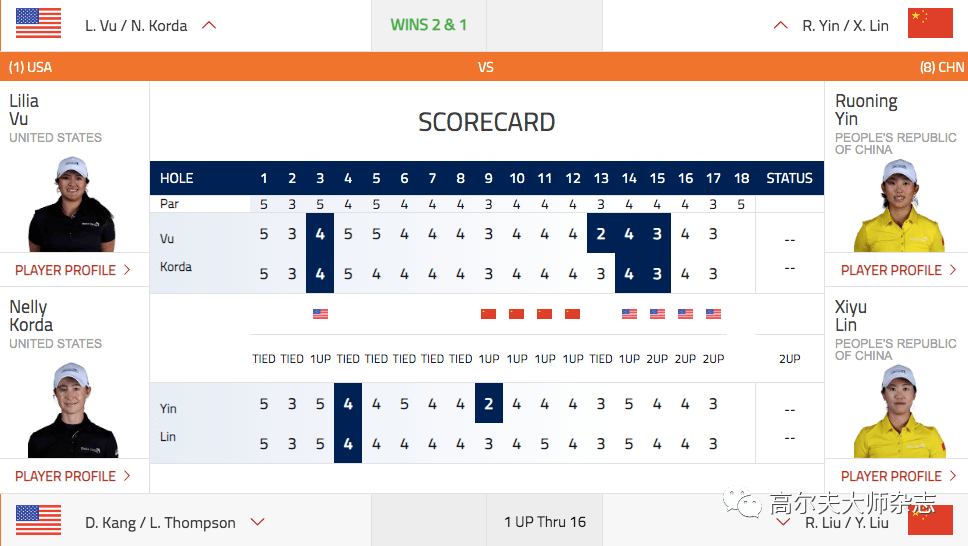The height and width of the screenshot is (546, 968).
Task: Click the China flag marker under hole 12
Action: tap(572, 314)
